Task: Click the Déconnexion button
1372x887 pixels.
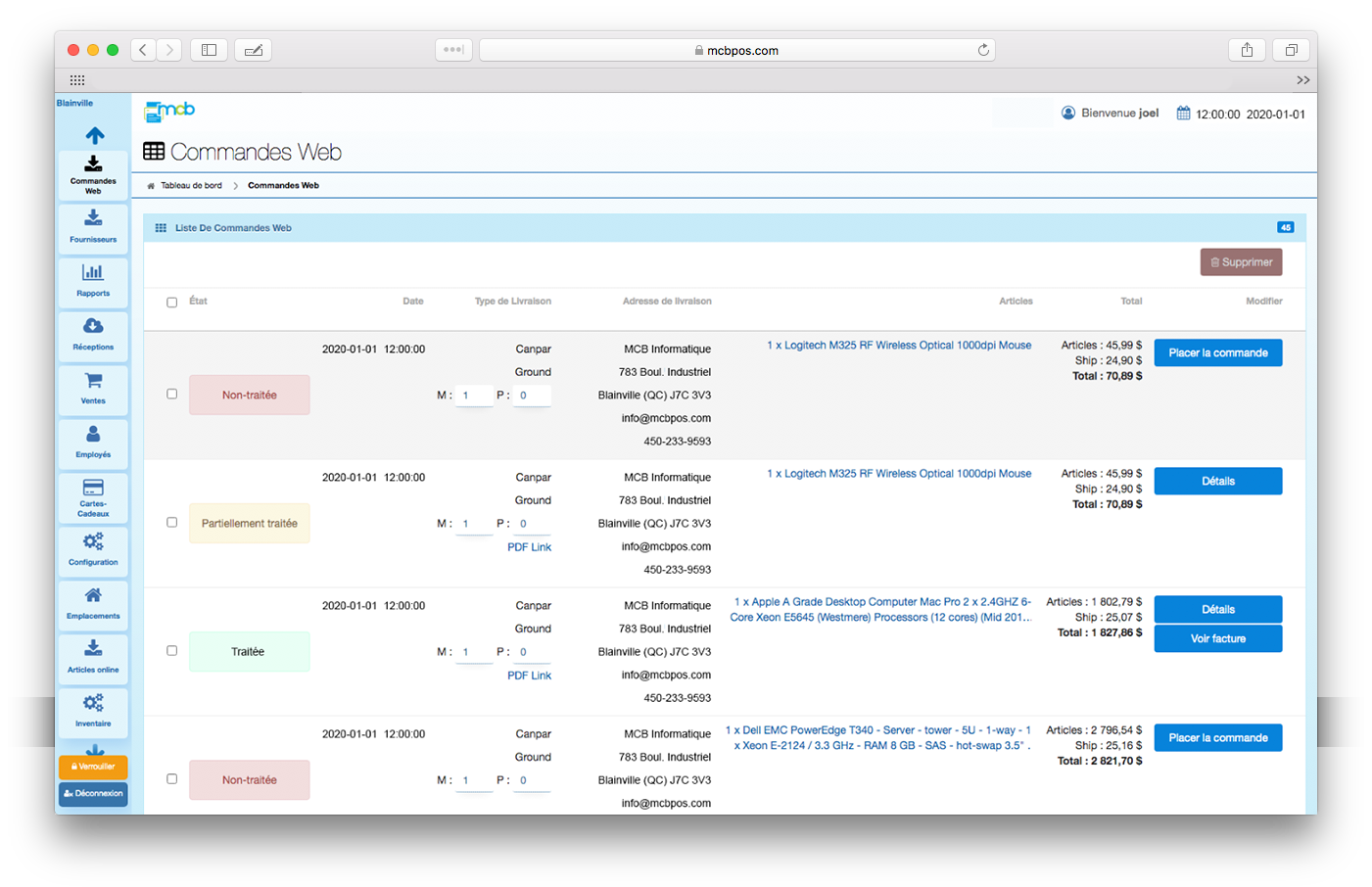Action: pyautogui.click(x=93, y=794)
